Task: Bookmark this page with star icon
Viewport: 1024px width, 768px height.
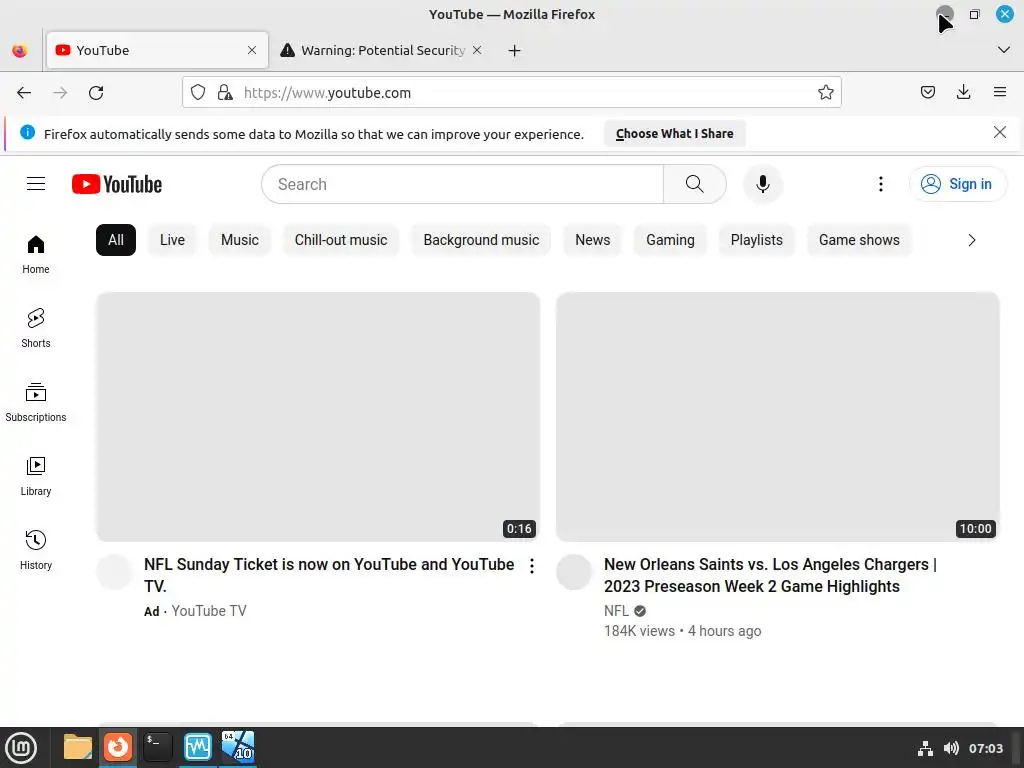Action: [825, 93]
